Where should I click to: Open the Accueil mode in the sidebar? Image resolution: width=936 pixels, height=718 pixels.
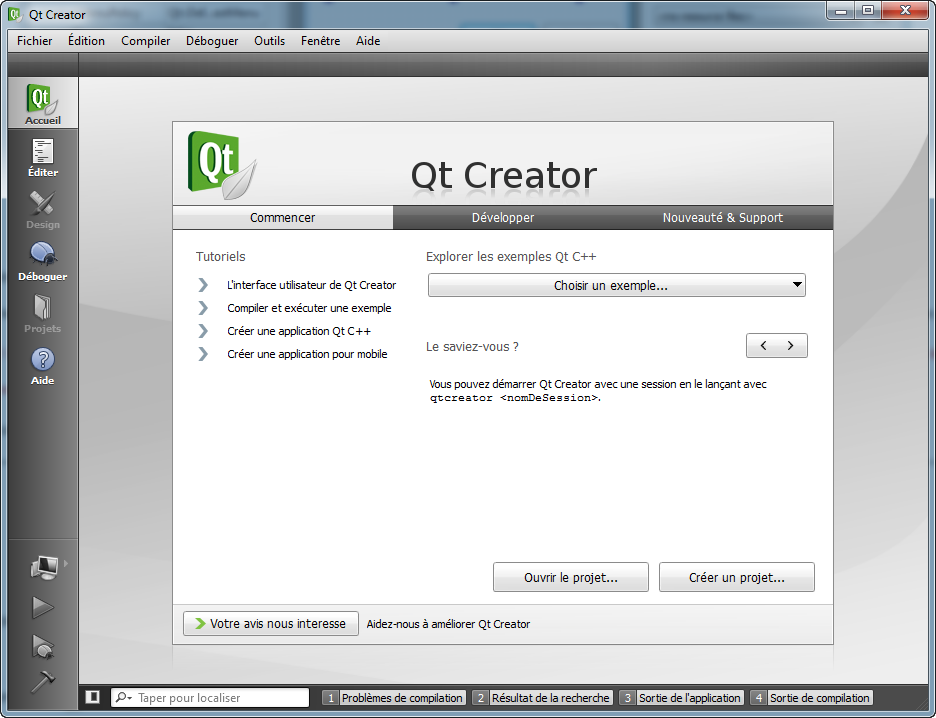click(42, 101)
